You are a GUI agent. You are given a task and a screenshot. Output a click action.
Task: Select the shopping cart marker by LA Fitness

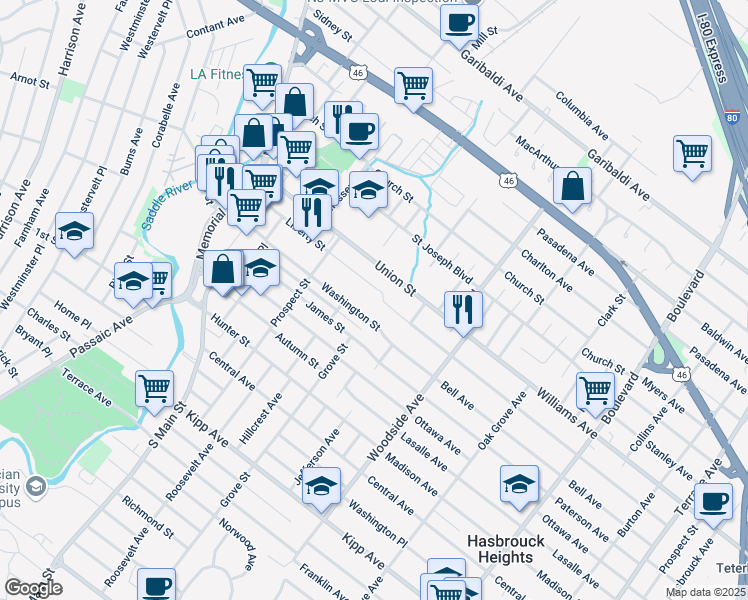[262, 85]
